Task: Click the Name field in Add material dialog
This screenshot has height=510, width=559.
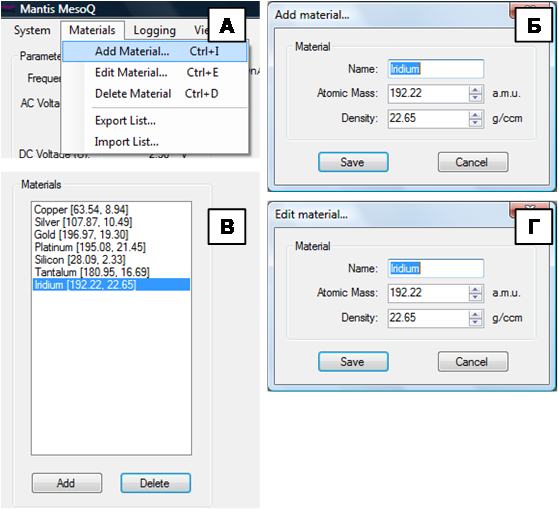Action: click(x=436, y=69)
